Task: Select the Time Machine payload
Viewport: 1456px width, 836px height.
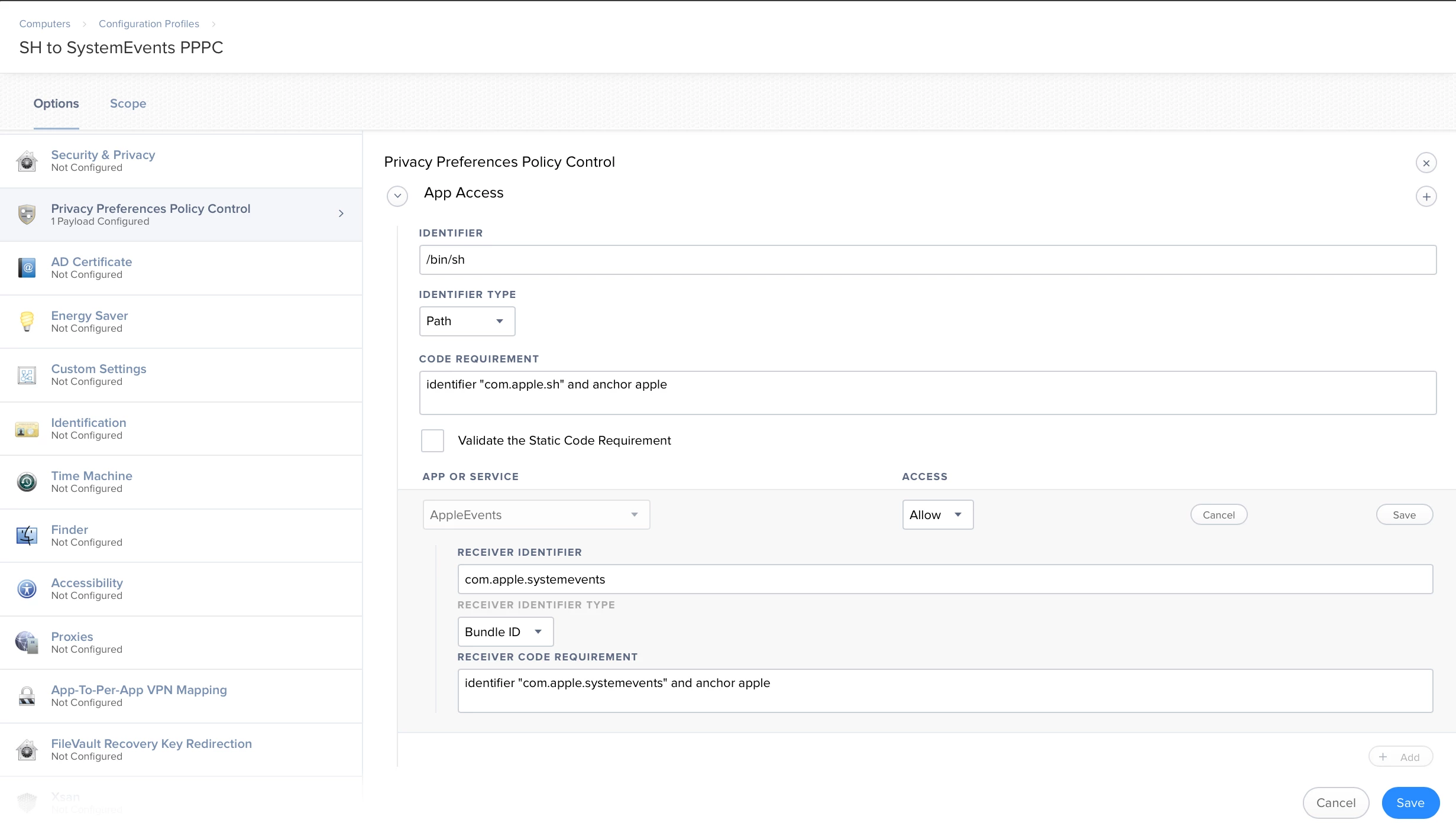Action: coord(181,482)
